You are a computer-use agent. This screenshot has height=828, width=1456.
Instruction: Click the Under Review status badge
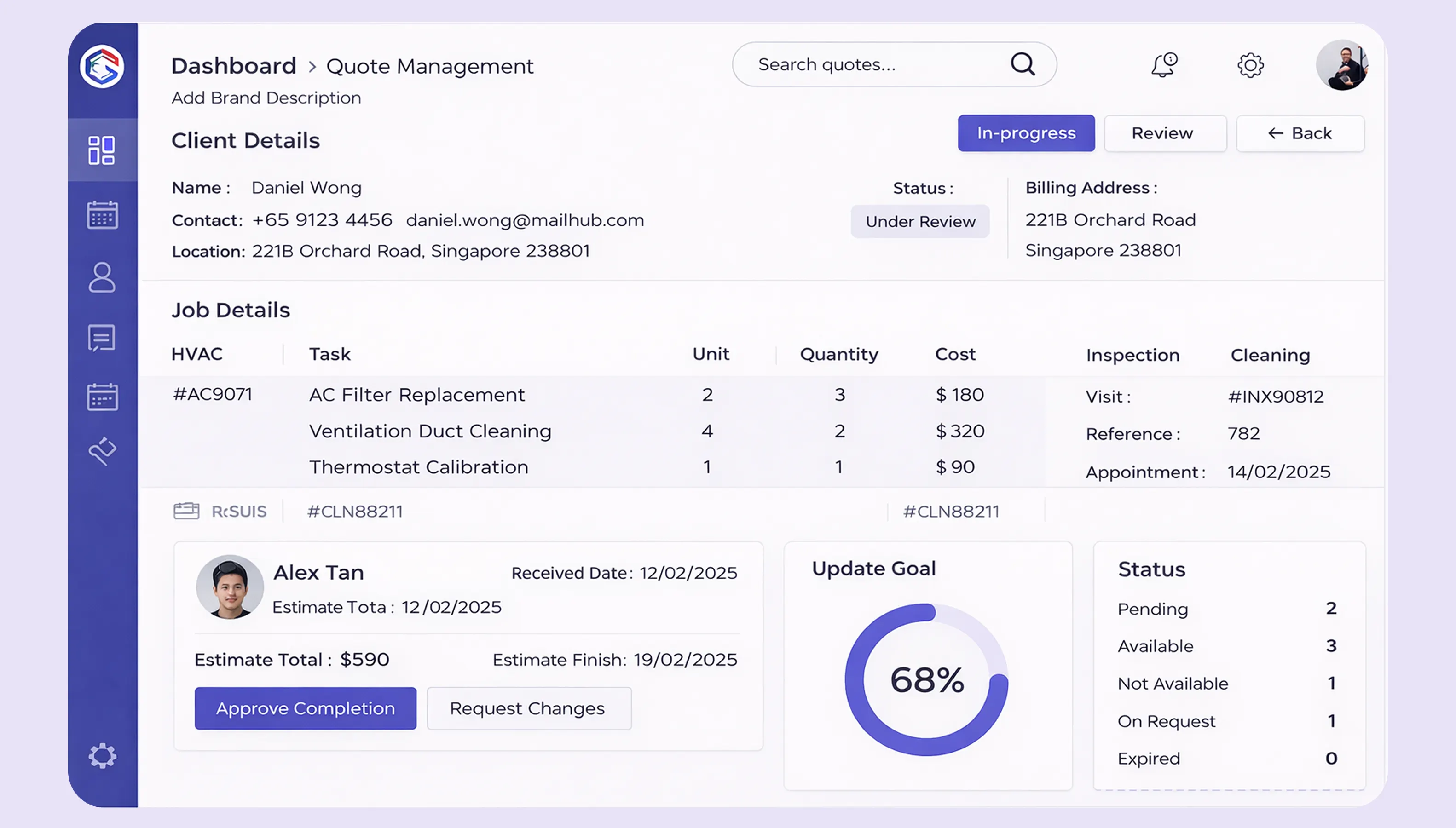click(x=920, y=221)
